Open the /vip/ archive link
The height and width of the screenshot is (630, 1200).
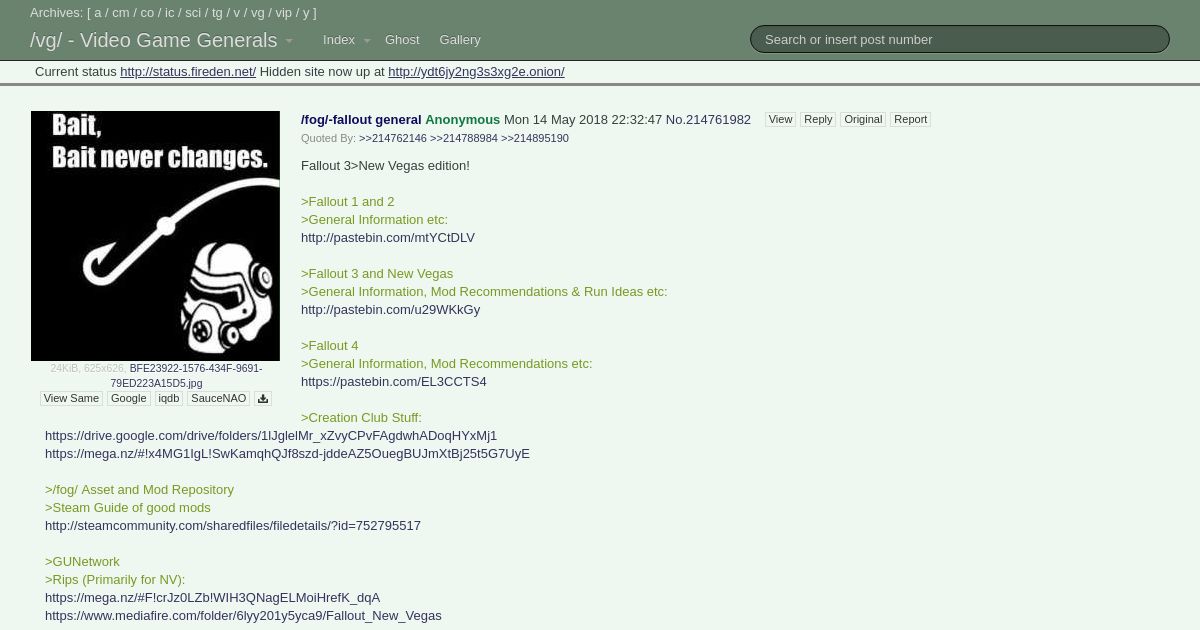pos(284,13)
